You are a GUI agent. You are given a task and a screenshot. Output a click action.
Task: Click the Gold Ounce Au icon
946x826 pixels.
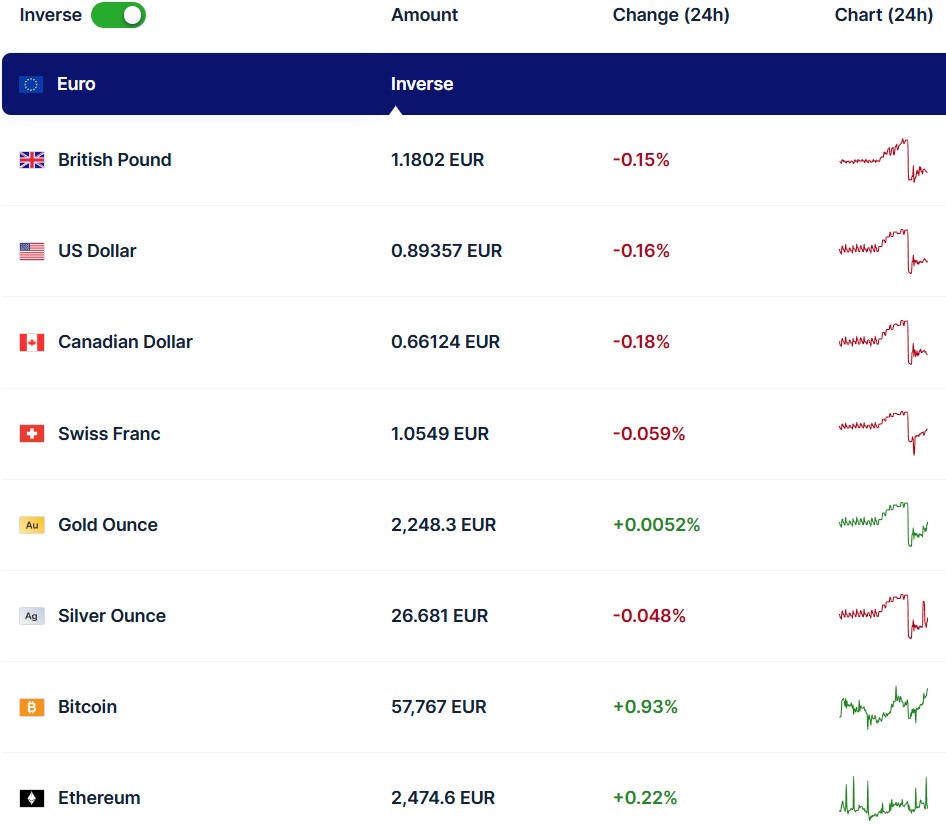click(x=32, y=525)
